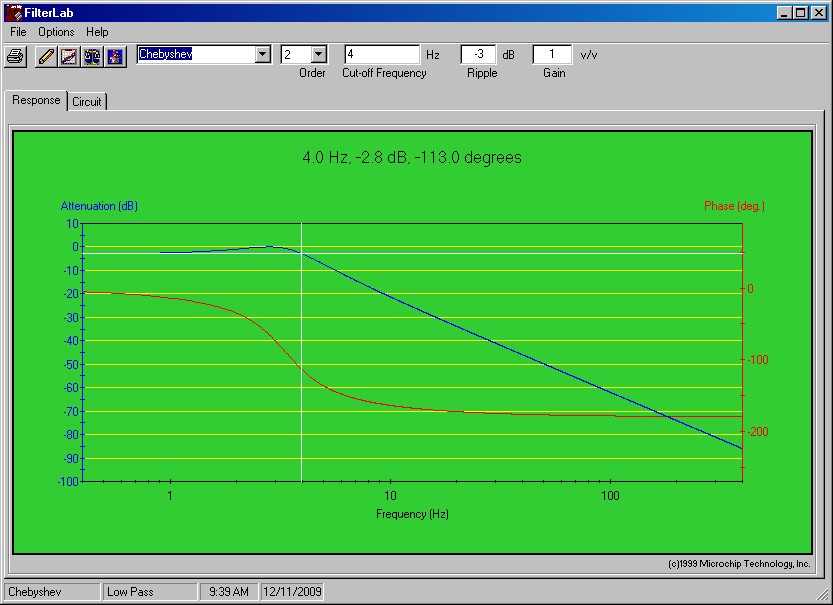This screenshot has width=833, height=605.
Task: Open the File menu
Action: coord(18,32)
